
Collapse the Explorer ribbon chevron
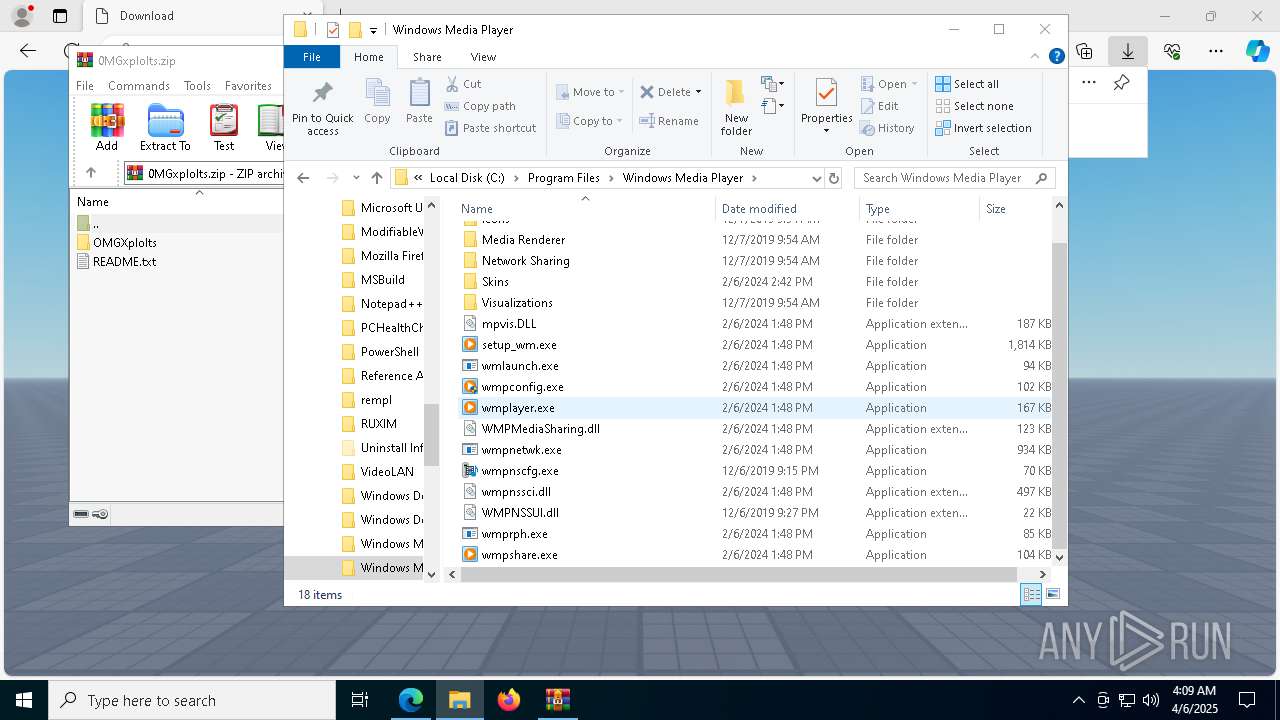1036,57
